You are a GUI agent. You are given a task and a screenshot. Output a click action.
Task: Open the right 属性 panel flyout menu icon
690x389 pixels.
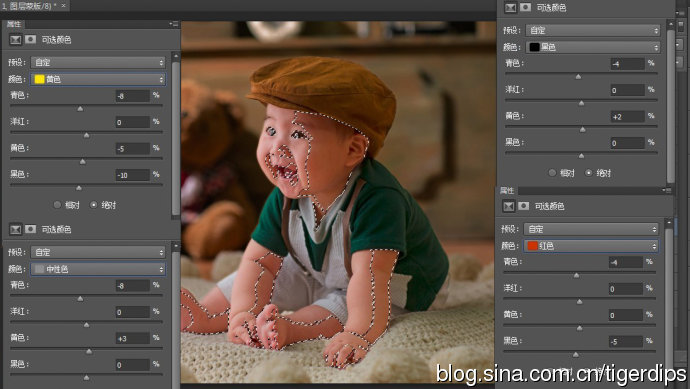coord(667,190)
